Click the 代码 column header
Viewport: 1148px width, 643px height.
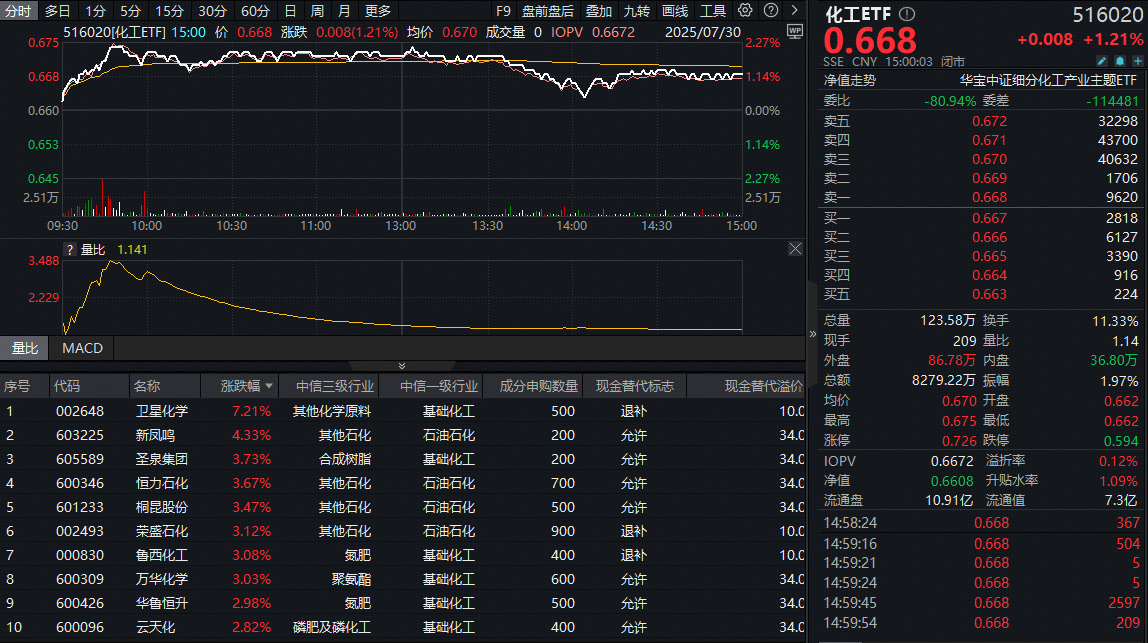tap(67, 386)
